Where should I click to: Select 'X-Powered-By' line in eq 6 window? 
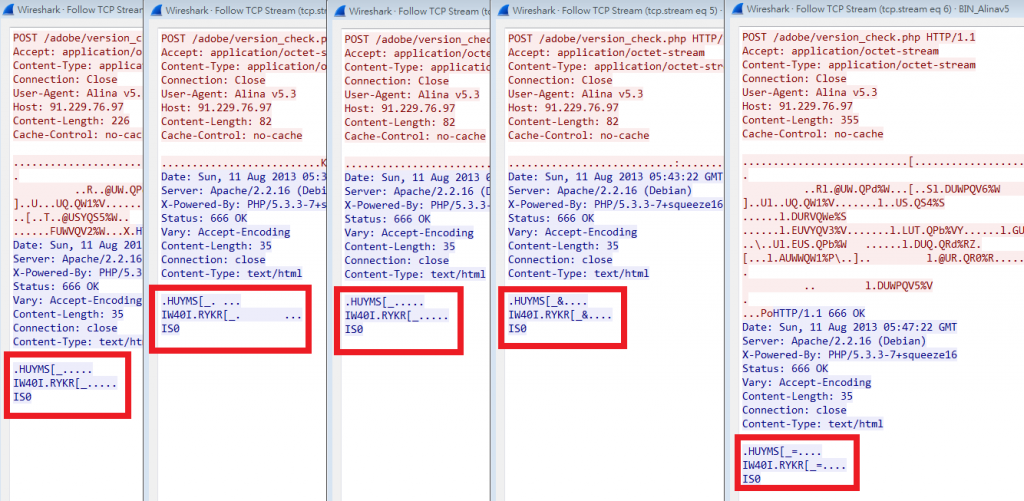pos(850,355)
